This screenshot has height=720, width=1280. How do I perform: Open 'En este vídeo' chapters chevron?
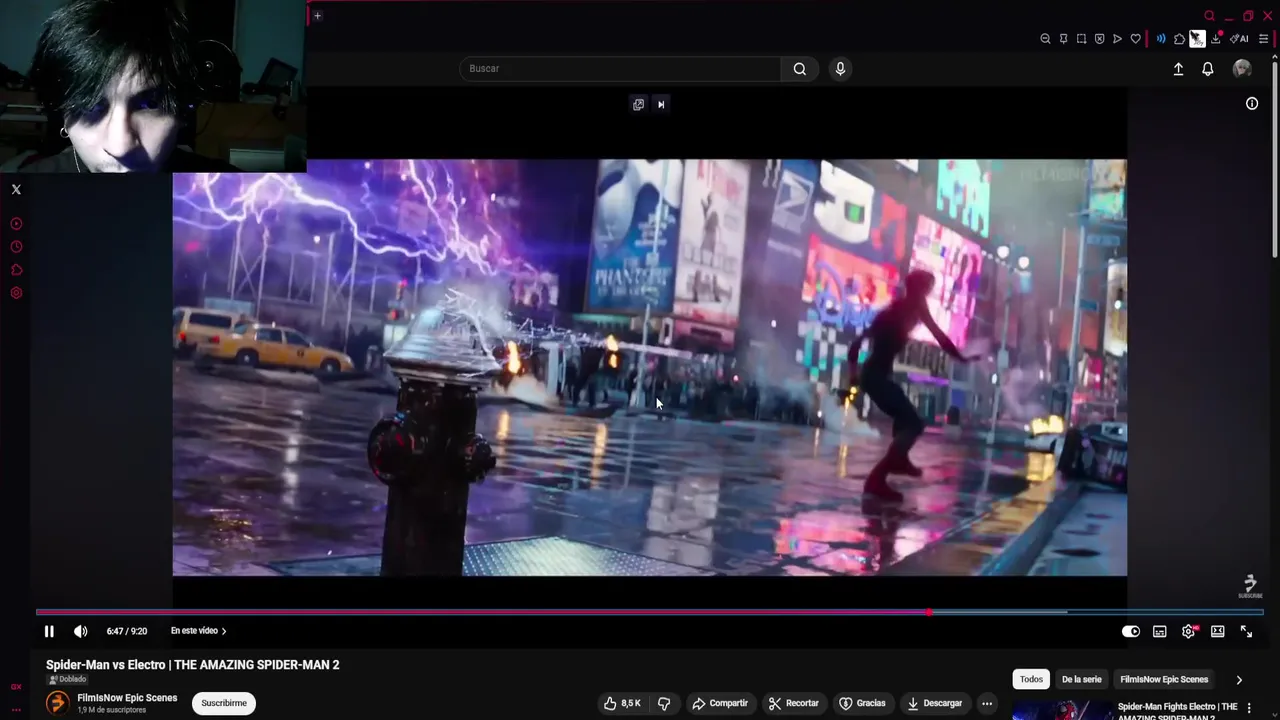(x=224, y=631)
